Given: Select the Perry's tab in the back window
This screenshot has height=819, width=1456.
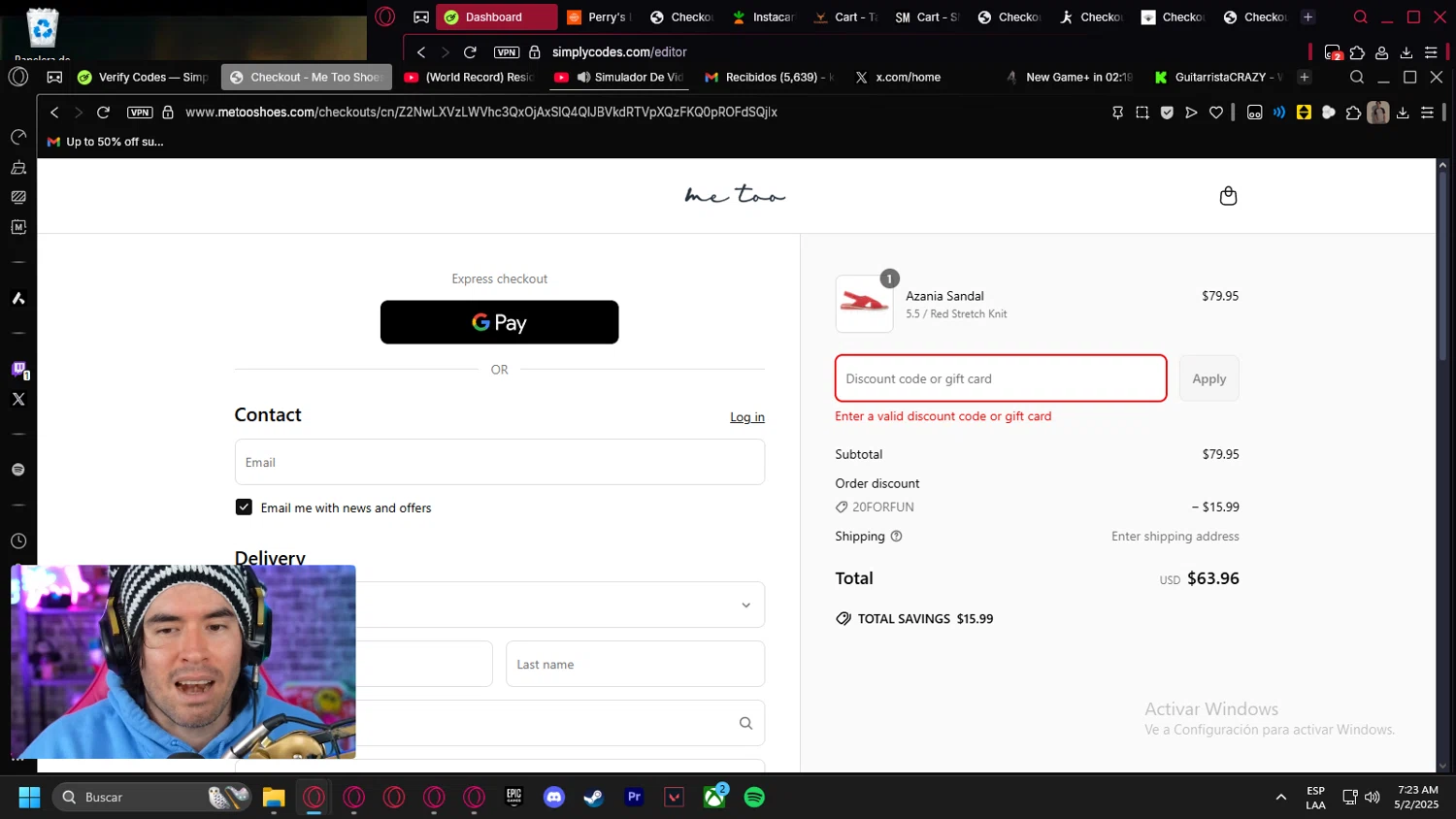Looking at the screenshot, I should (599, 17).
